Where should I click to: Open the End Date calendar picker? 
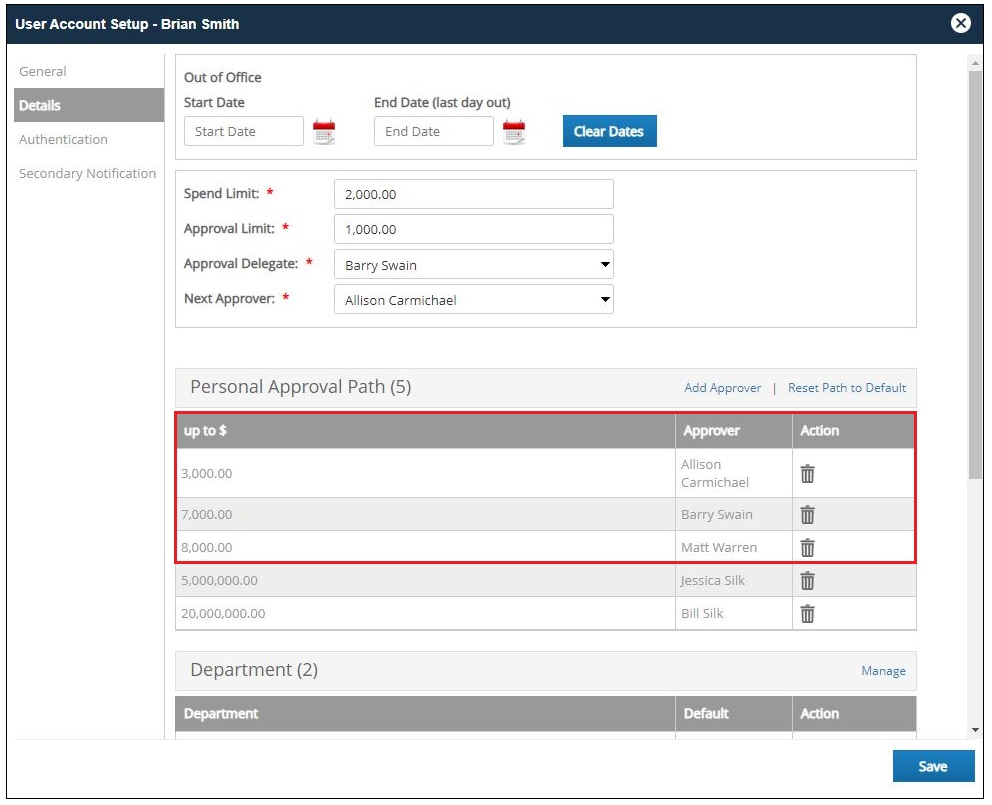point(514,130)
